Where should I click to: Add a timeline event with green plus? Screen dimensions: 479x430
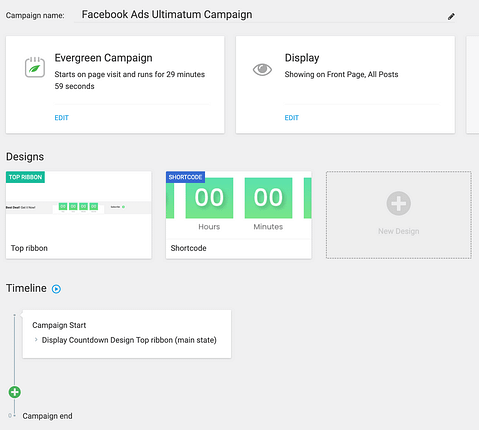tap(15, 392)
